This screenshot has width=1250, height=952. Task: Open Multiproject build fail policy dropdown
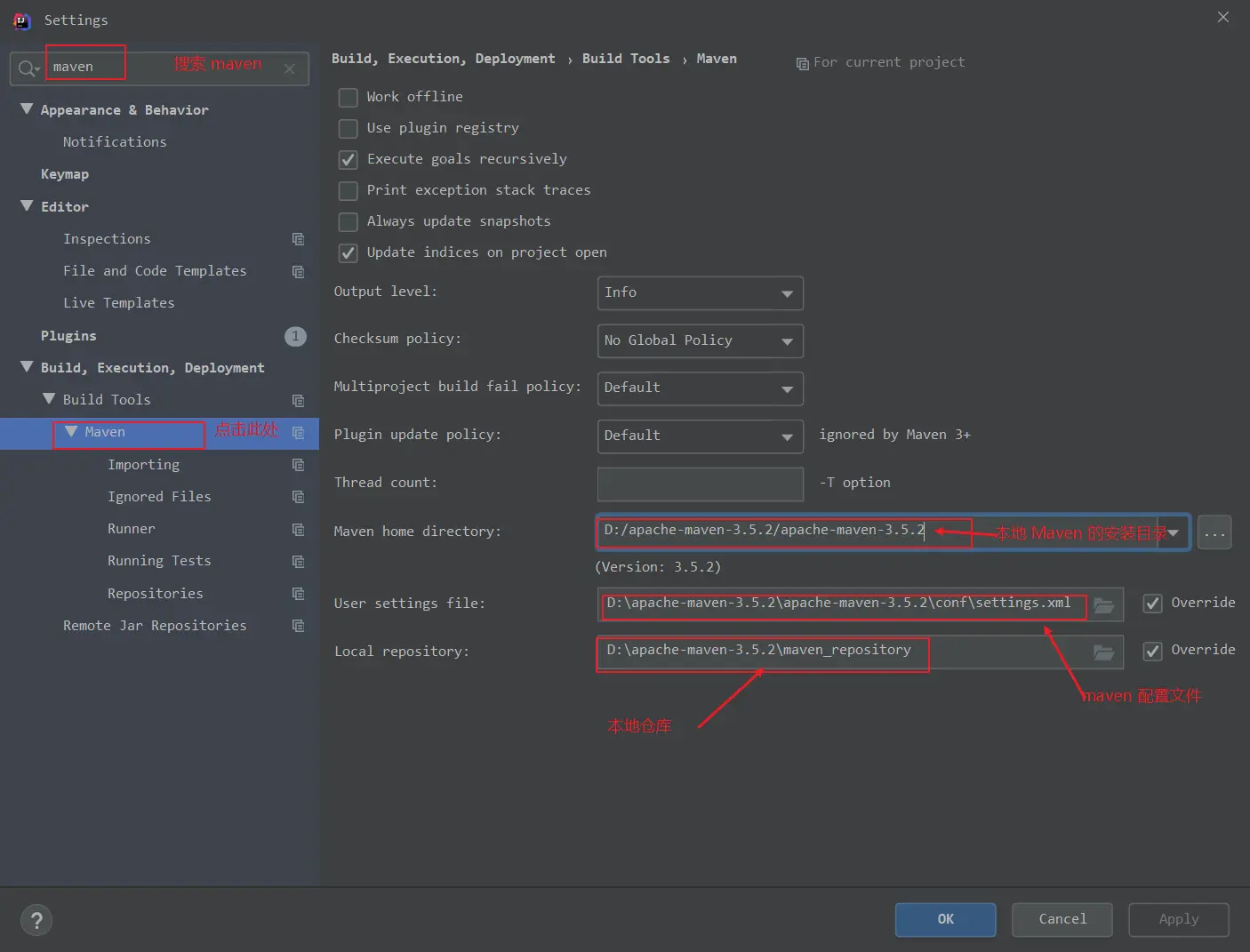[701, 388]
